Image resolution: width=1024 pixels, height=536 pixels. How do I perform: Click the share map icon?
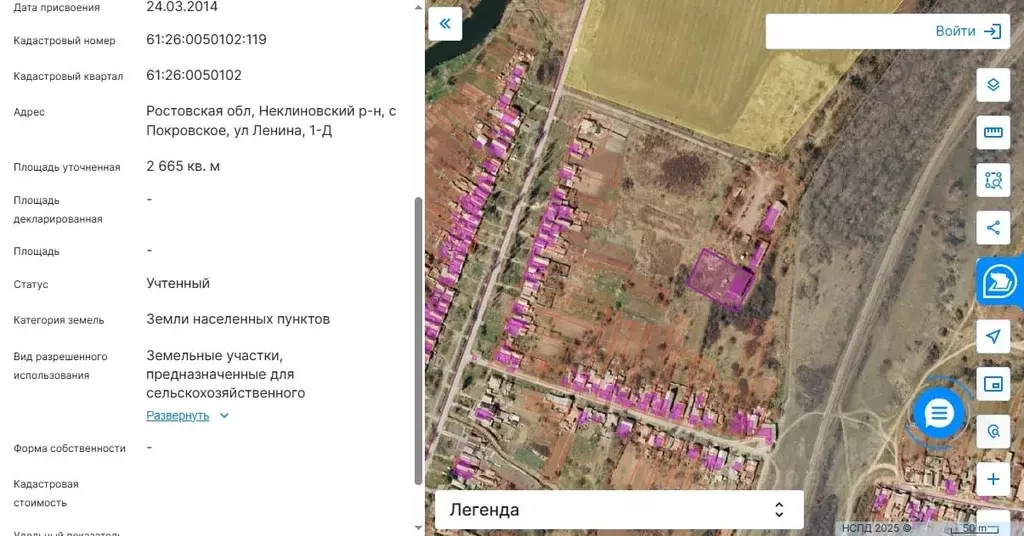pos(993,228)
